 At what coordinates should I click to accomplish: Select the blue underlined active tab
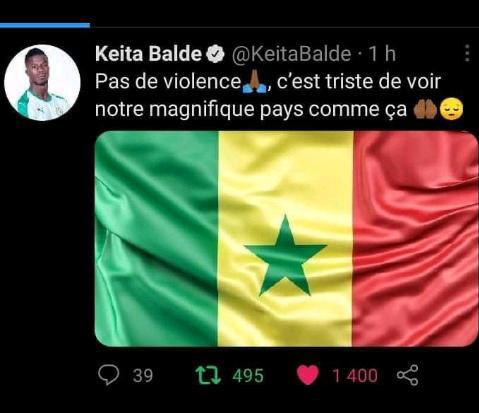(x=45, y=25)
